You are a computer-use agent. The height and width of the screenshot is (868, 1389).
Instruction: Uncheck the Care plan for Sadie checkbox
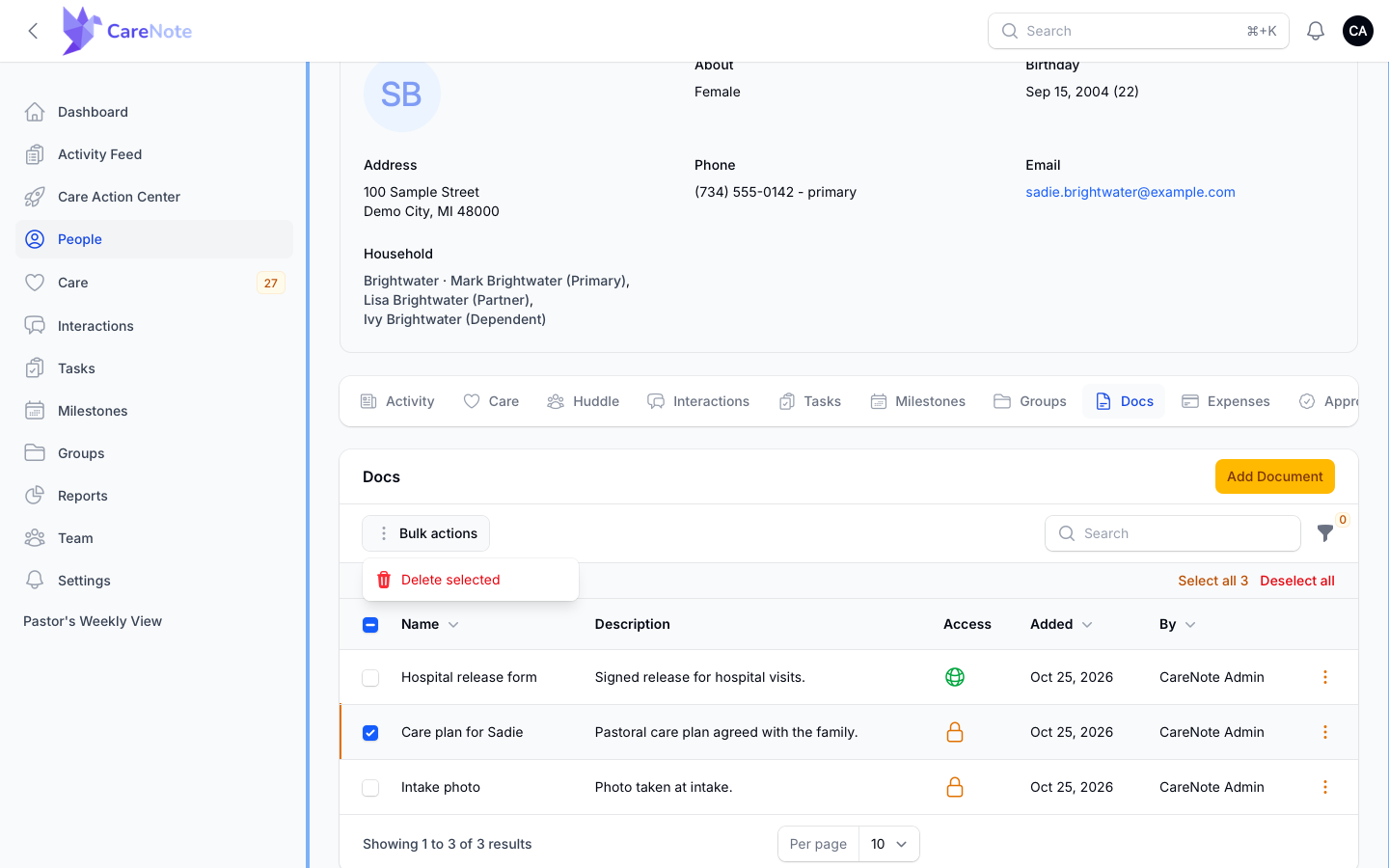click(x=370, y=733)
